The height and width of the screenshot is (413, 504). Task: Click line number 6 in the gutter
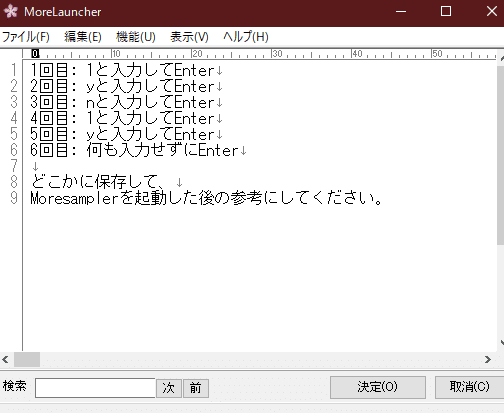[14, 150]
